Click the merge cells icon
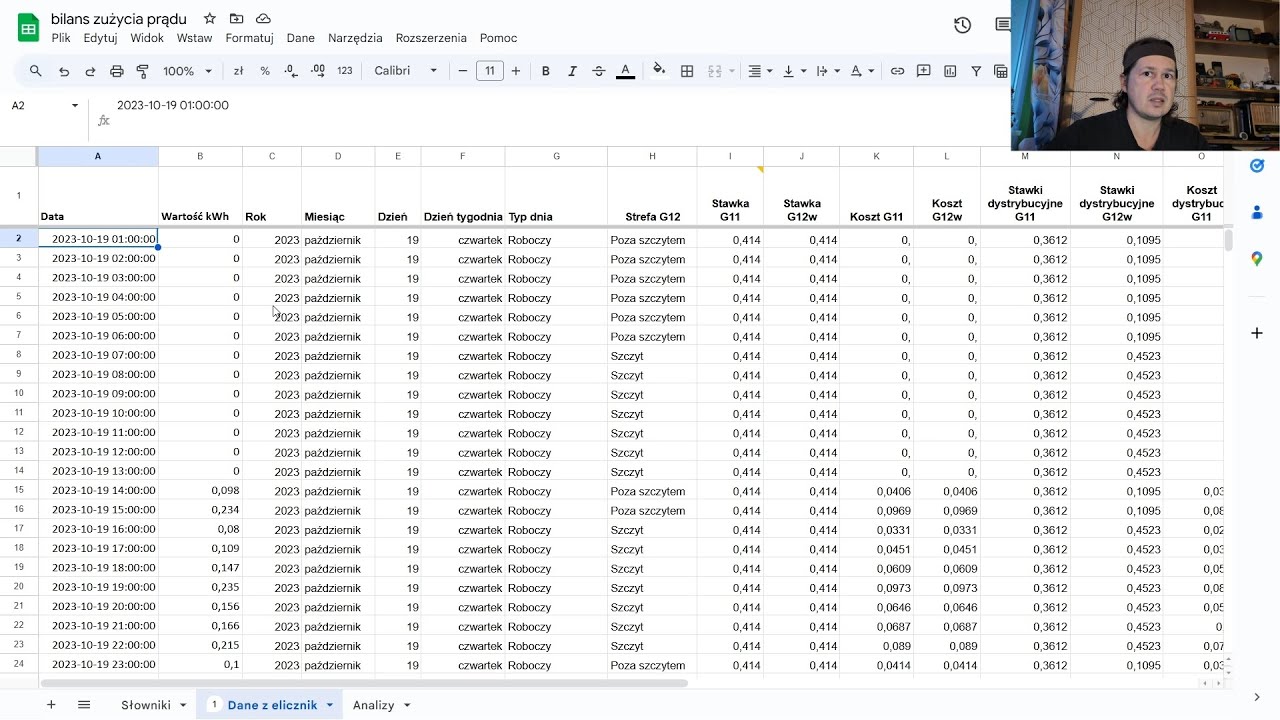 pos(715,71)
